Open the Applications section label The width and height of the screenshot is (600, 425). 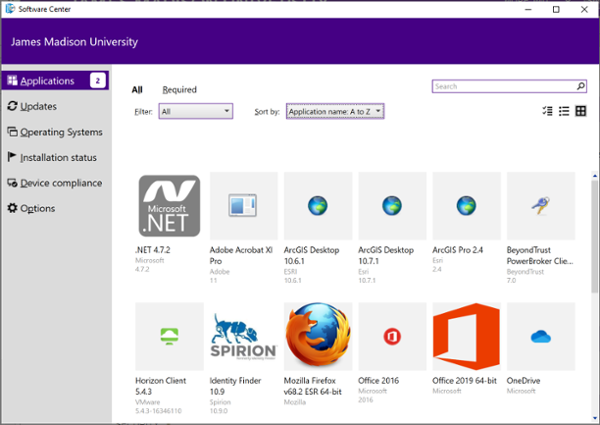(x=47, y=81)
